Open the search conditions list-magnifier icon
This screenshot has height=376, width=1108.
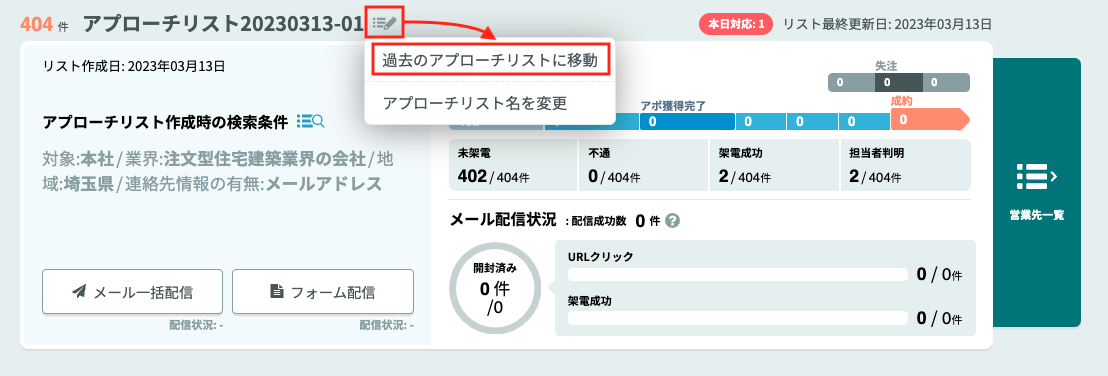point(310,122)
